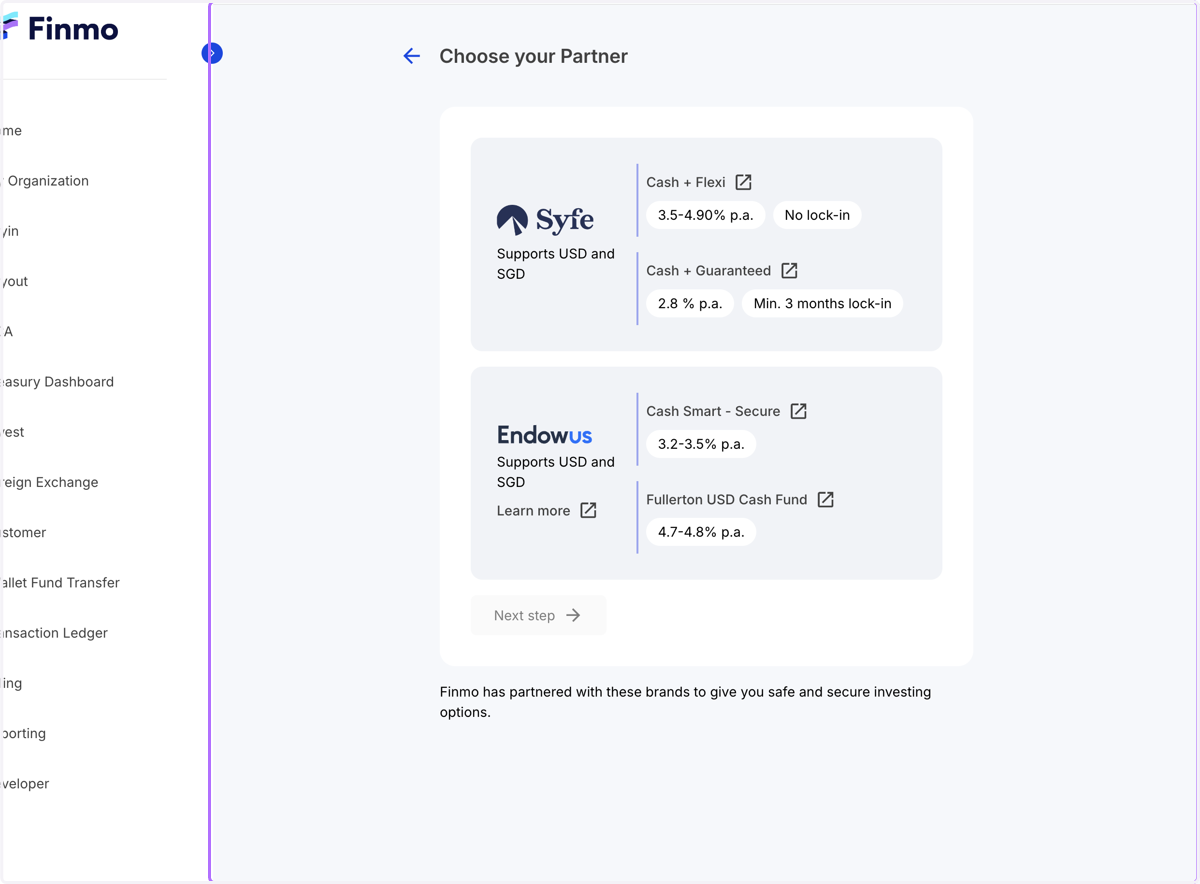Viewport: 1200px width, 884px height.
Task: Open Treasury Dashboard in the sidebar
Action: tap(57, 382)
